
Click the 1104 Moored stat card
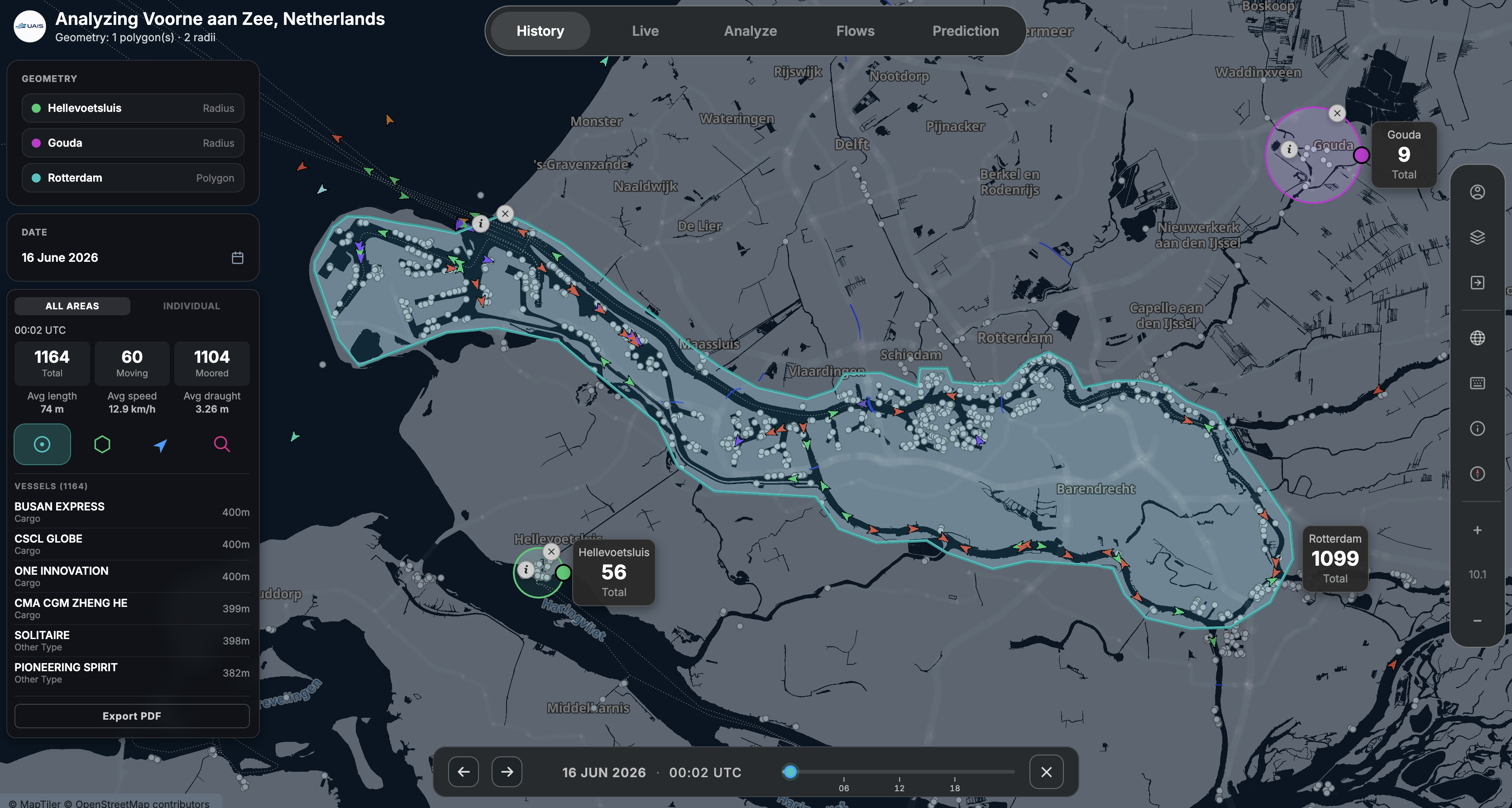tap(212, 364)
